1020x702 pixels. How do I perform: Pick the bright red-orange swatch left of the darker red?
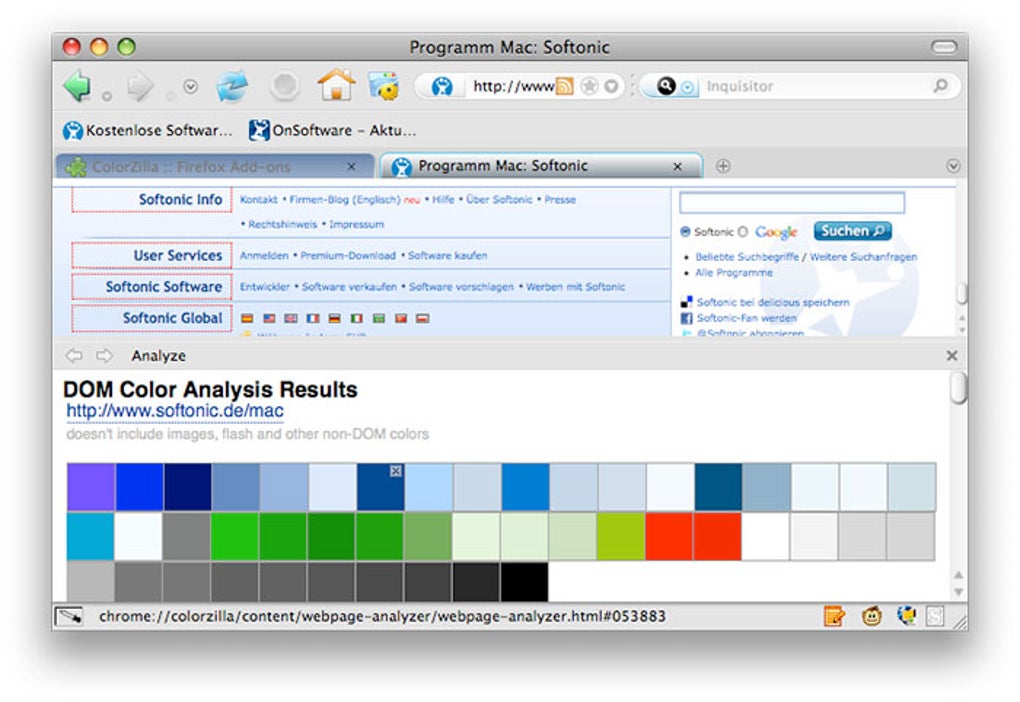point(669,536)
